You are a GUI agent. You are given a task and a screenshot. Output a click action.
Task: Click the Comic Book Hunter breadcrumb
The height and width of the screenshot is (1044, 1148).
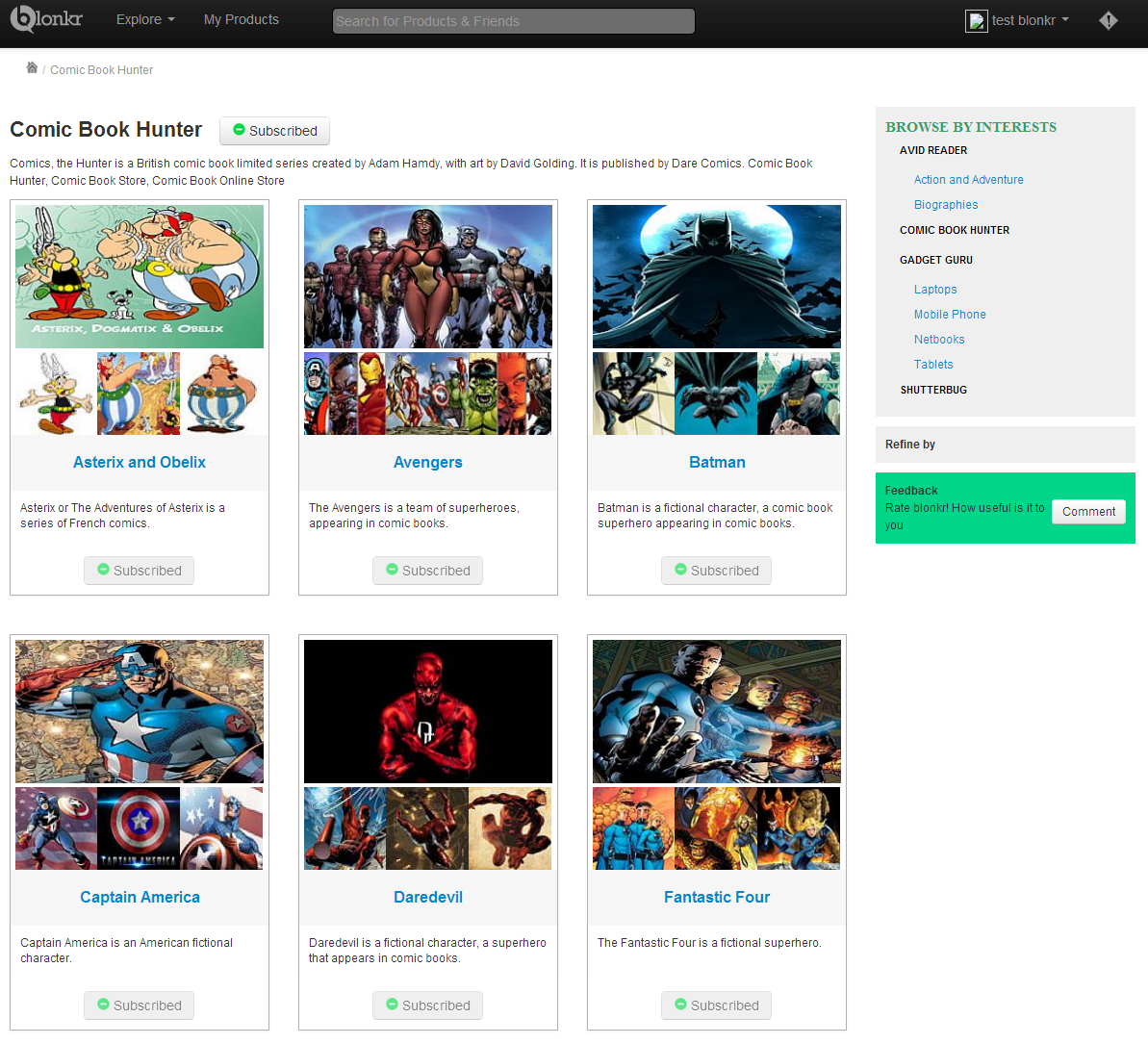coord(102,70)
